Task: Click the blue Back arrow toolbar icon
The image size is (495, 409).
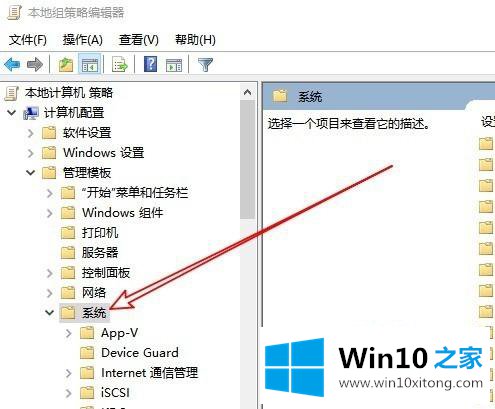Action: point(13,64)
